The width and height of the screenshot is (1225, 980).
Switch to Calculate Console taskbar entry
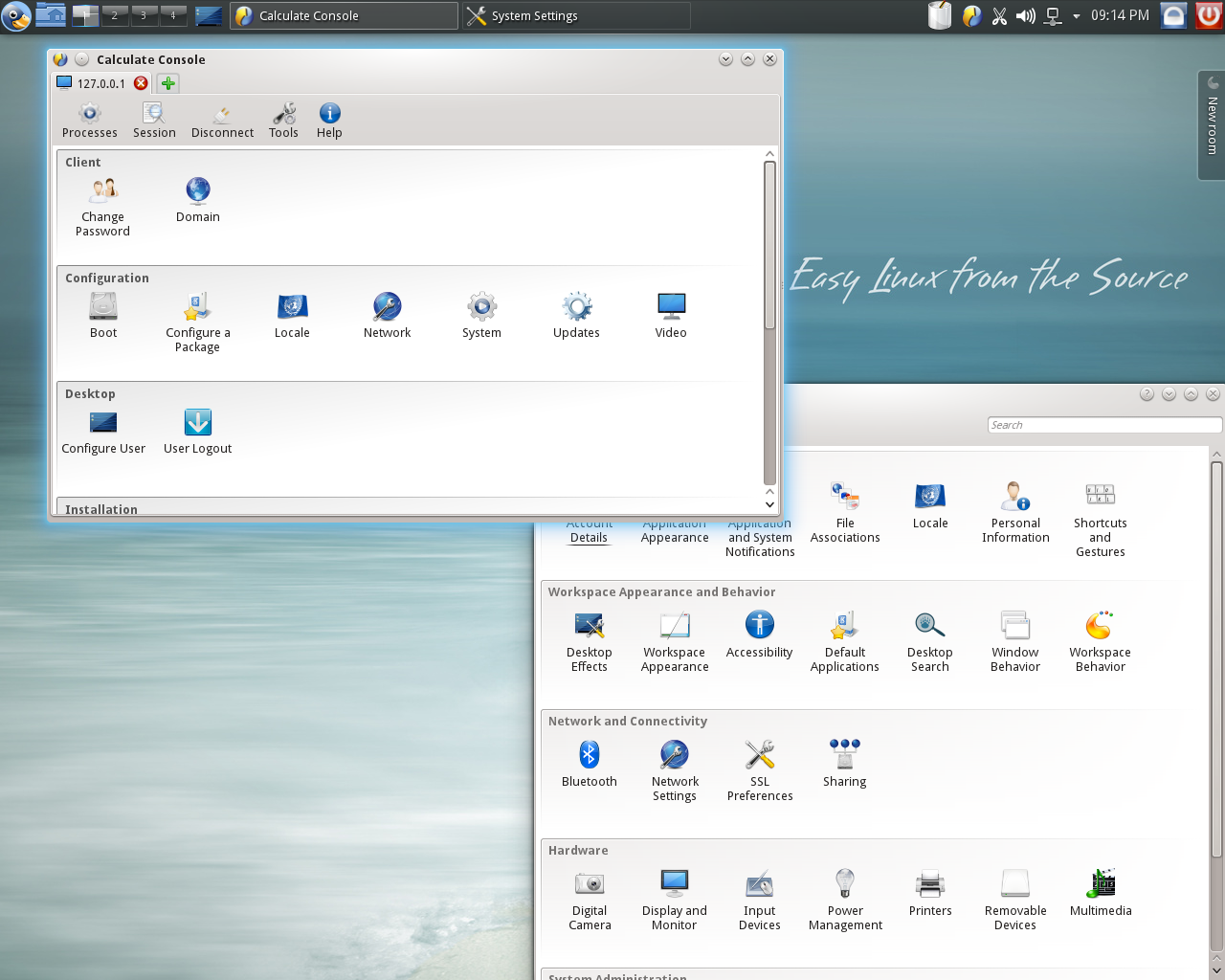[344, 15]
